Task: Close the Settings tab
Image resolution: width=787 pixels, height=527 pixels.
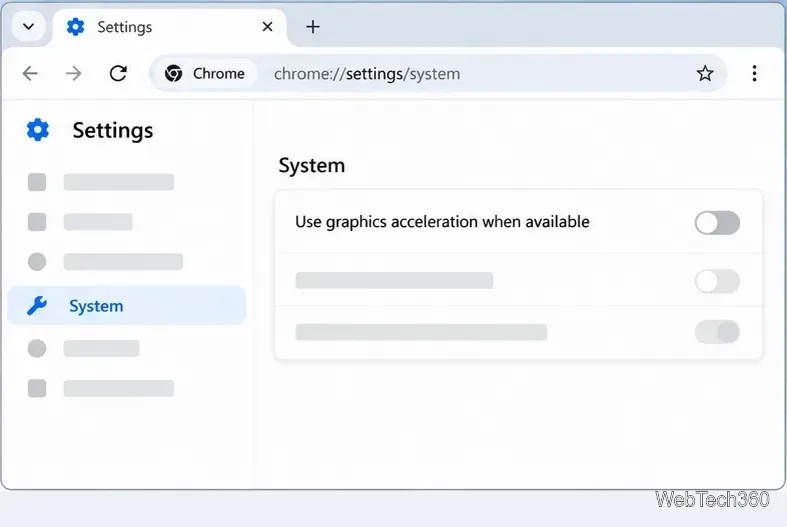Action: [268, 27]
